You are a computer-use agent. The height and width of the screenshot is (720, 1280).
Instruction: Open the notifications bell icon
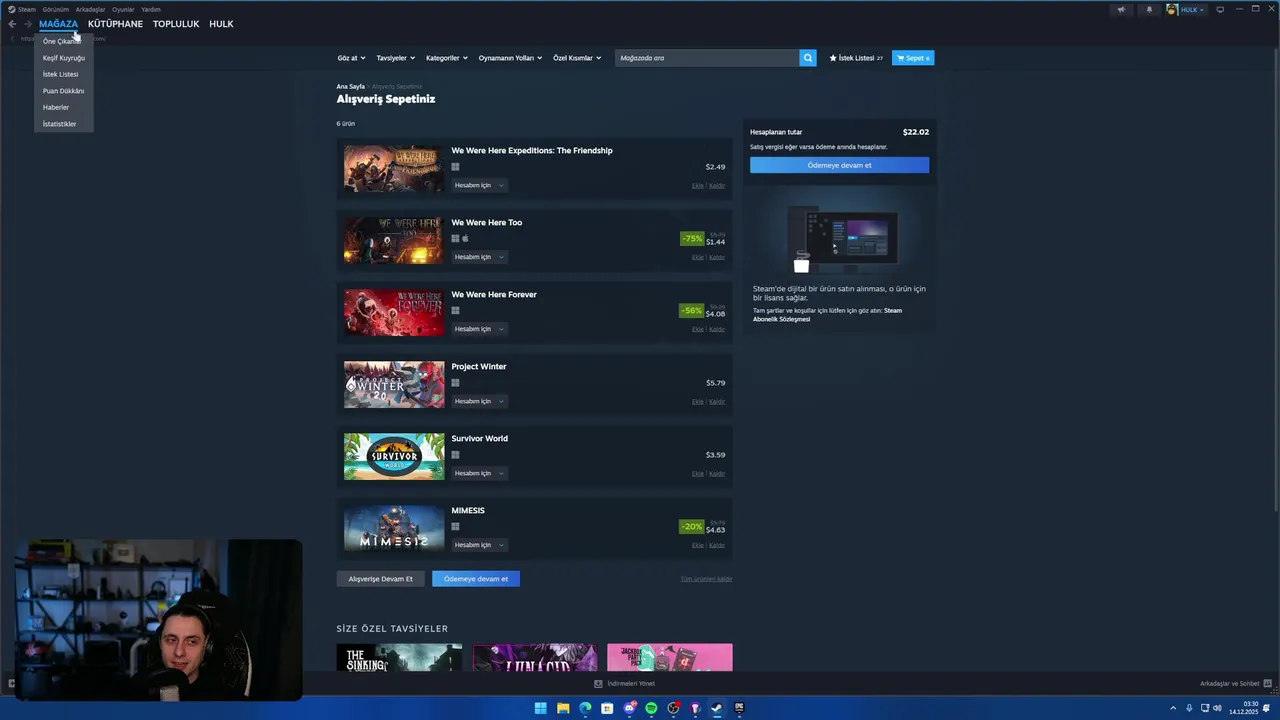pyautogui.click(x=1149, y=9)
